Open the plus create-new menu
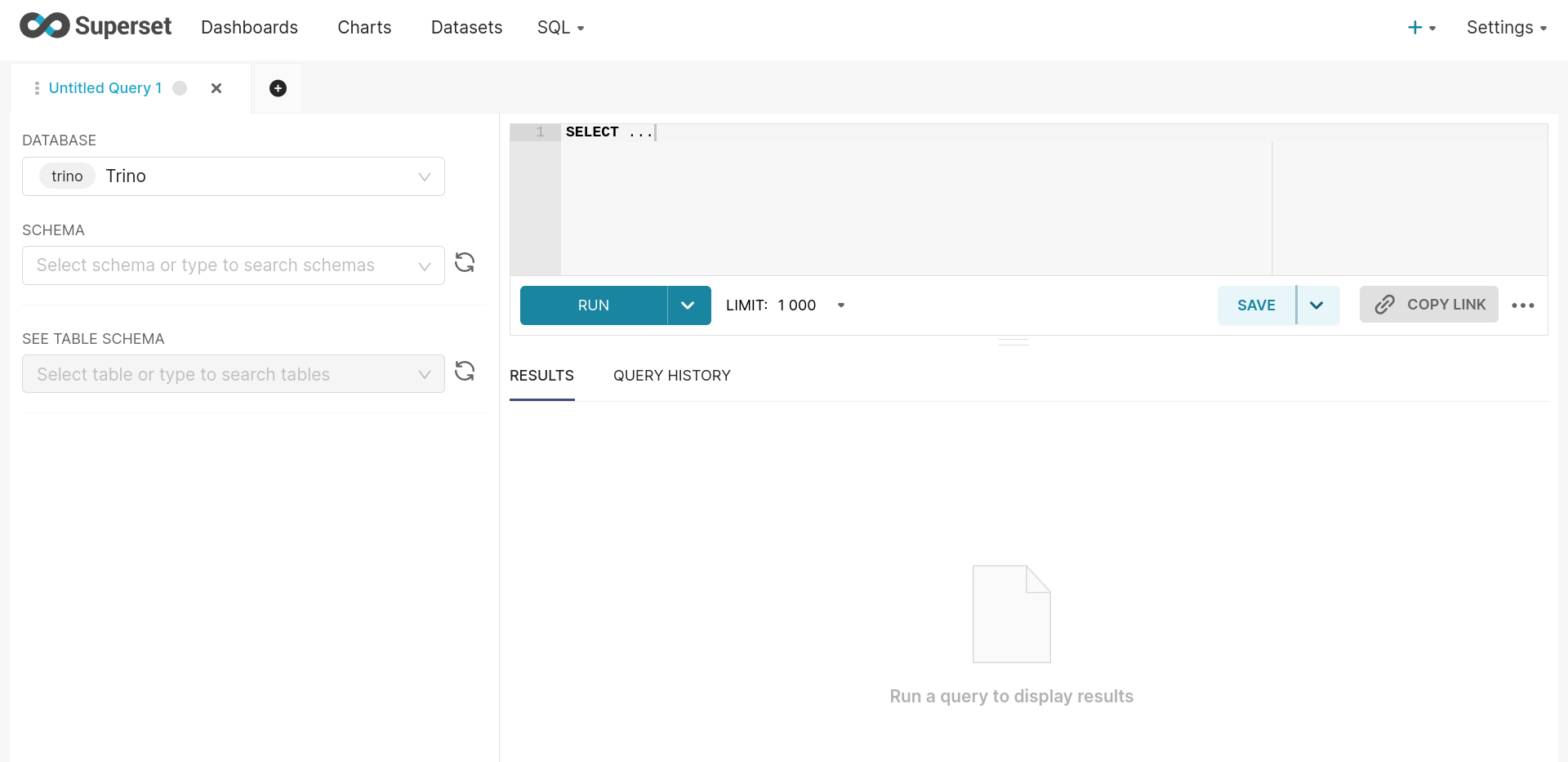The image size is (1568, 762). pyautogui.click(x=1421, y=28)
